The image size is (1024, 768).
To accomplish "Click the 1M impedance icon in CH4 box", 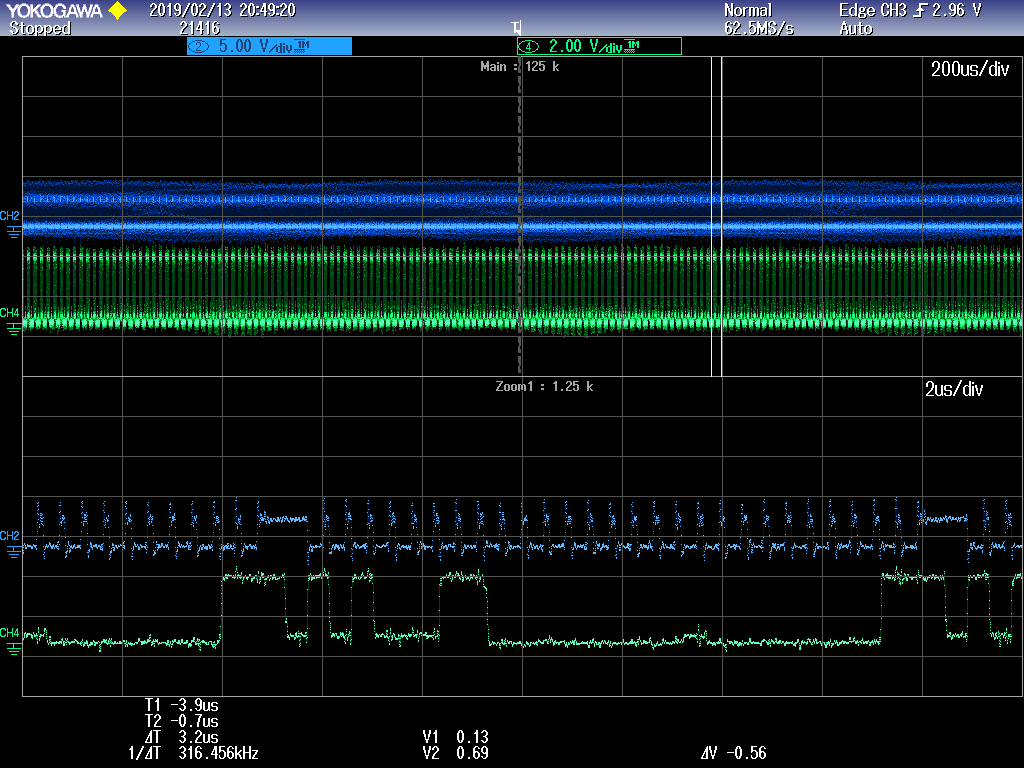I will coord(632,45).
